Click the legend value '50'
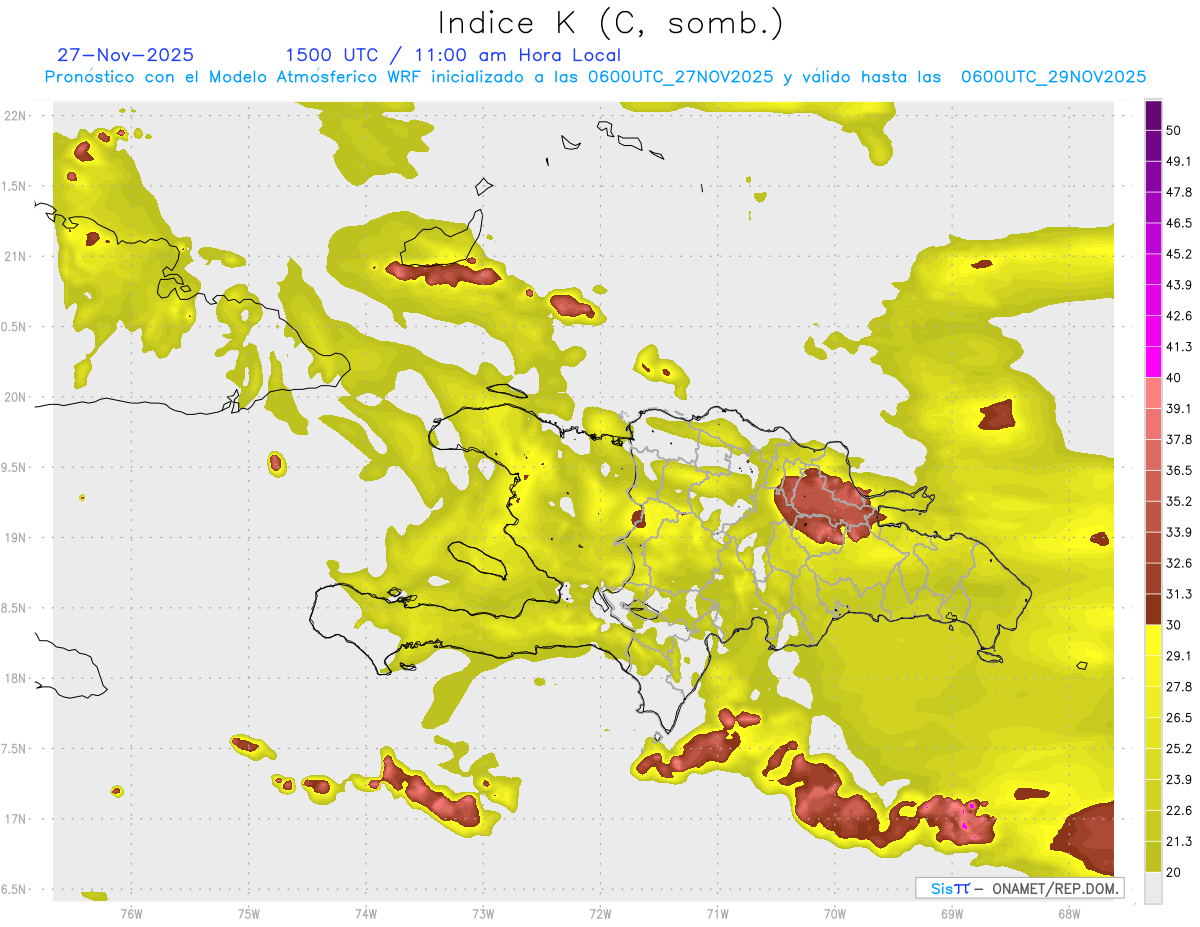Viewport: 1200px width, 927px height. click(x=1174, y=130)
